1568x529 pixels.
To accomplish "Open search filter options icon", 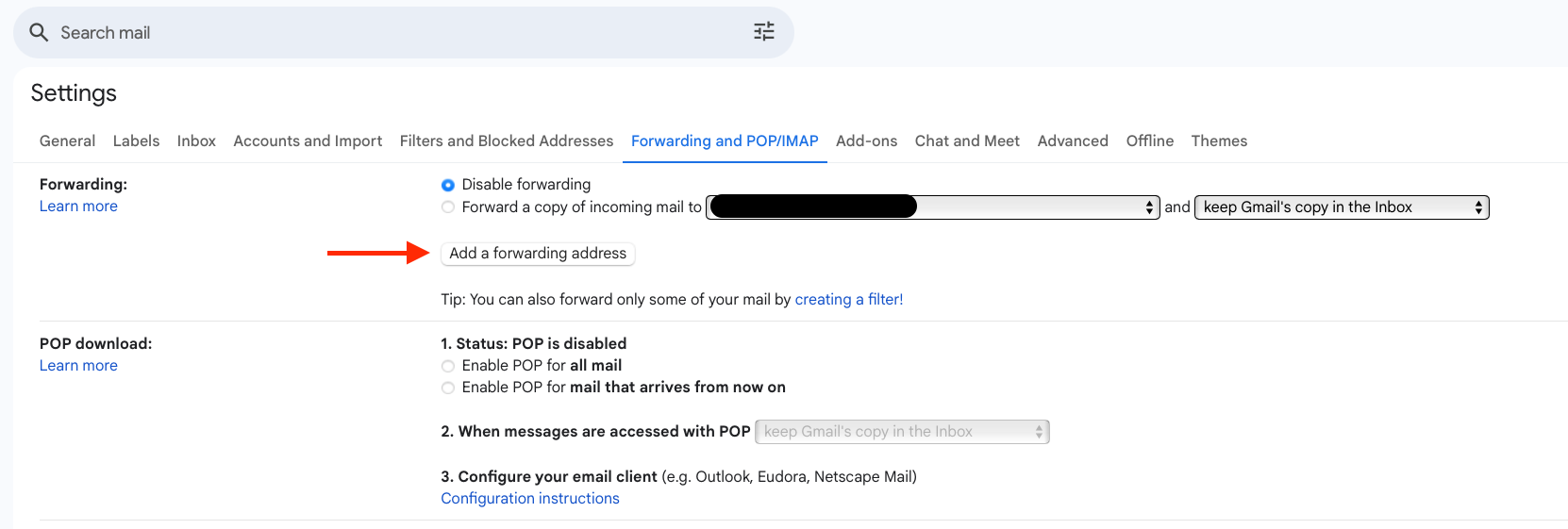I will point(764,32).
